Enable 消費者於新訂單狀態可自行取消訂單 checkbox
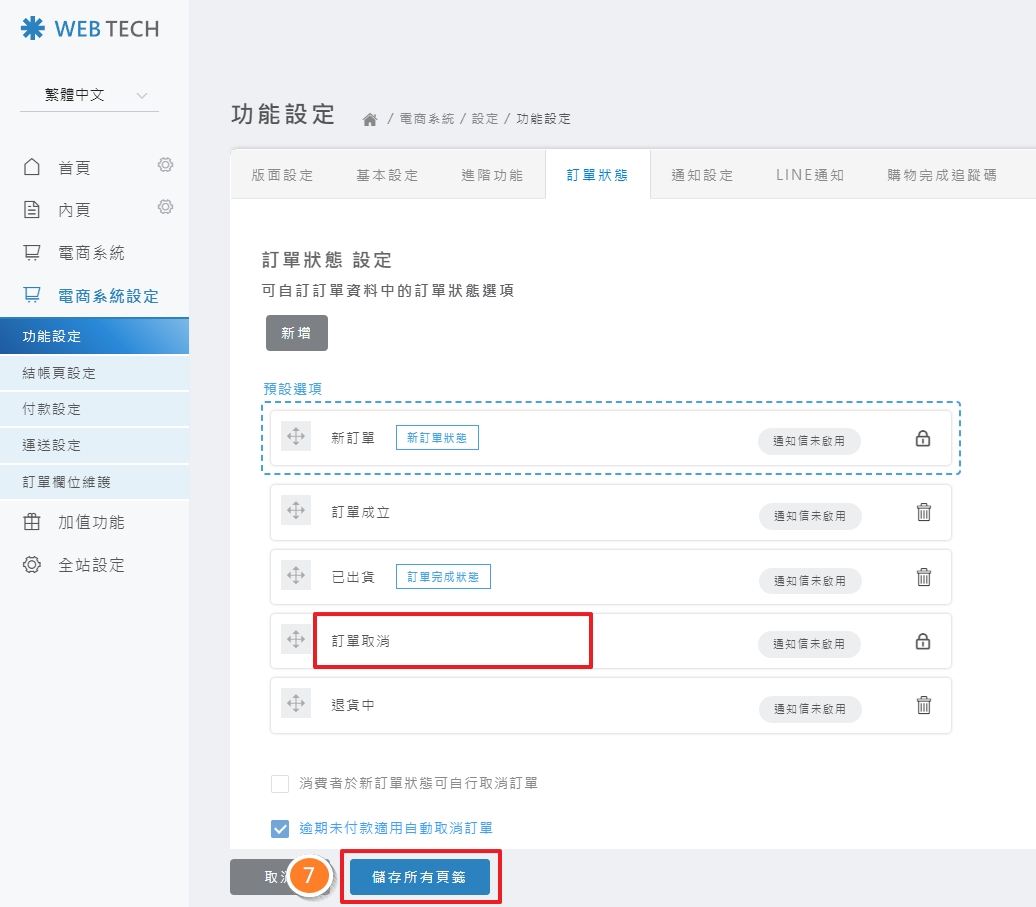1036x907 pixels. pyautogui.click(x=280, y=783)
